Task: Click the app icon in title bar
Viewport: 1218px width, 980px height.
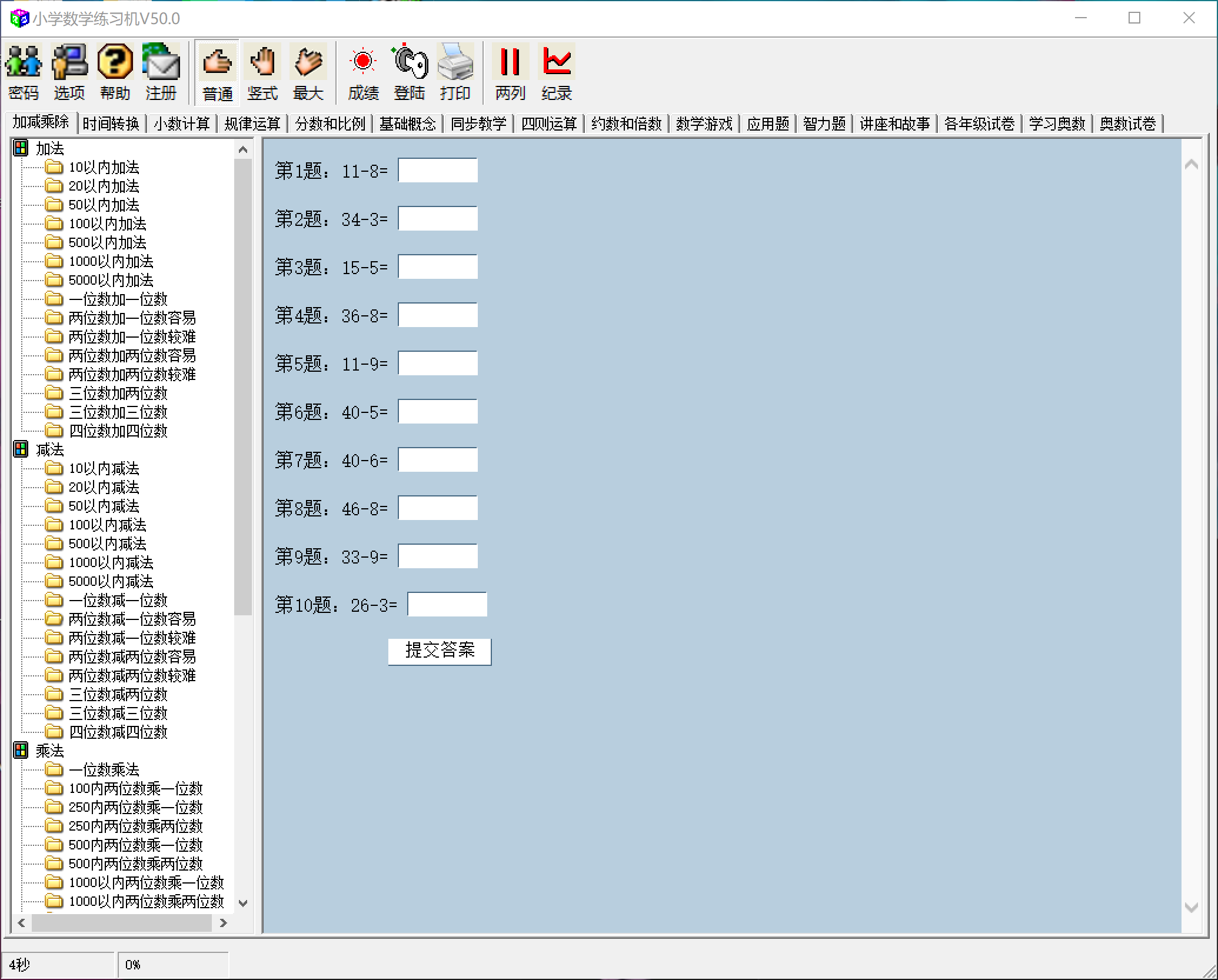Action: tap(19, 19)
